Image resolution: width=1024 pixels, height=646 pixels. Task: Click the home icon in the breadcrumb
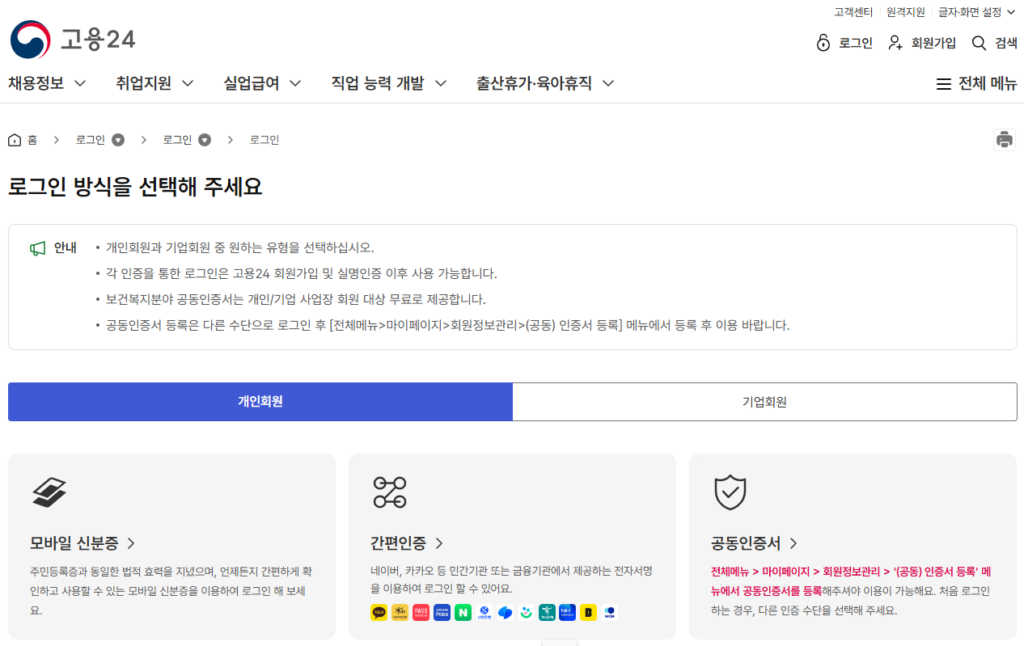coord(12,139)
